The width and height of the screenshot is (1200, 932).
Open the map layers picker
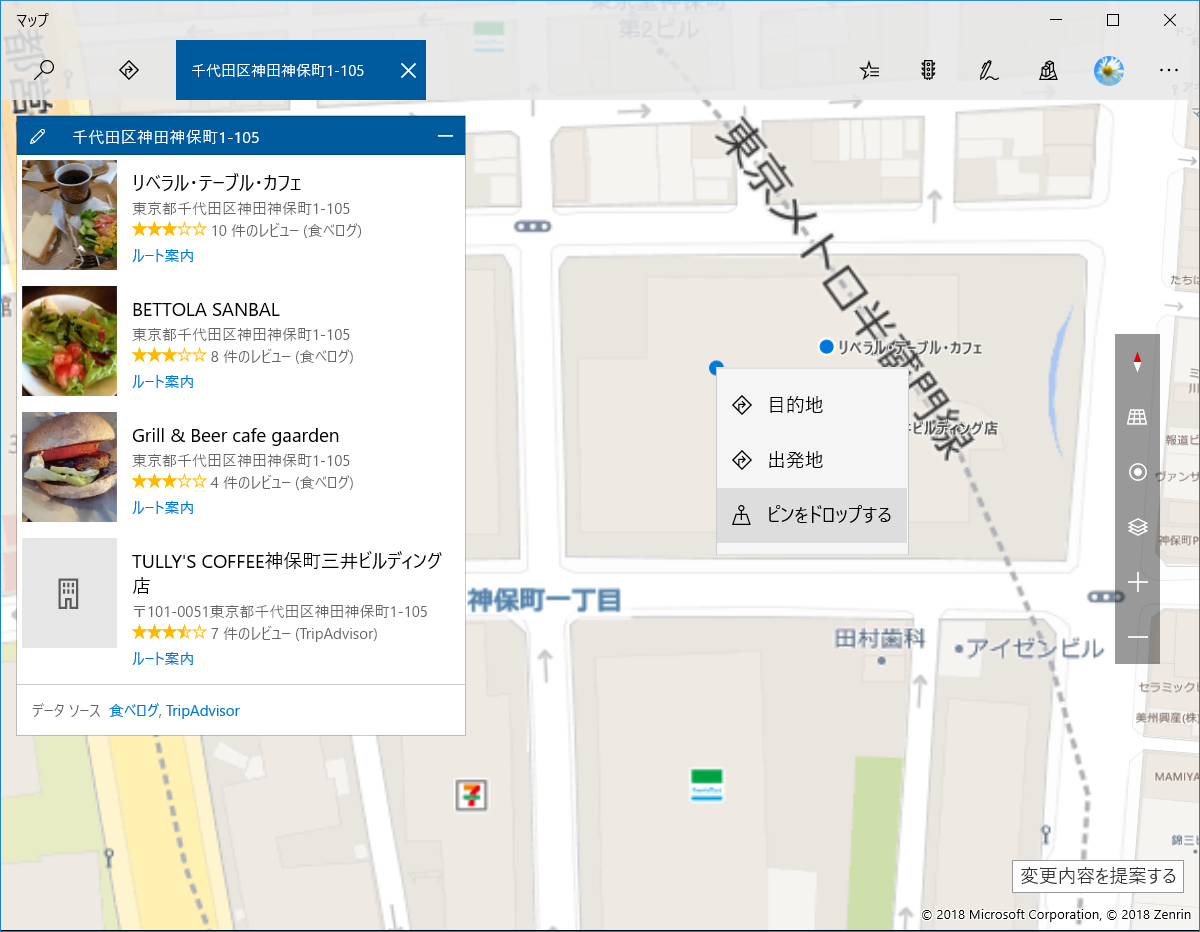pyautogui.click(x=1137, y=527)
